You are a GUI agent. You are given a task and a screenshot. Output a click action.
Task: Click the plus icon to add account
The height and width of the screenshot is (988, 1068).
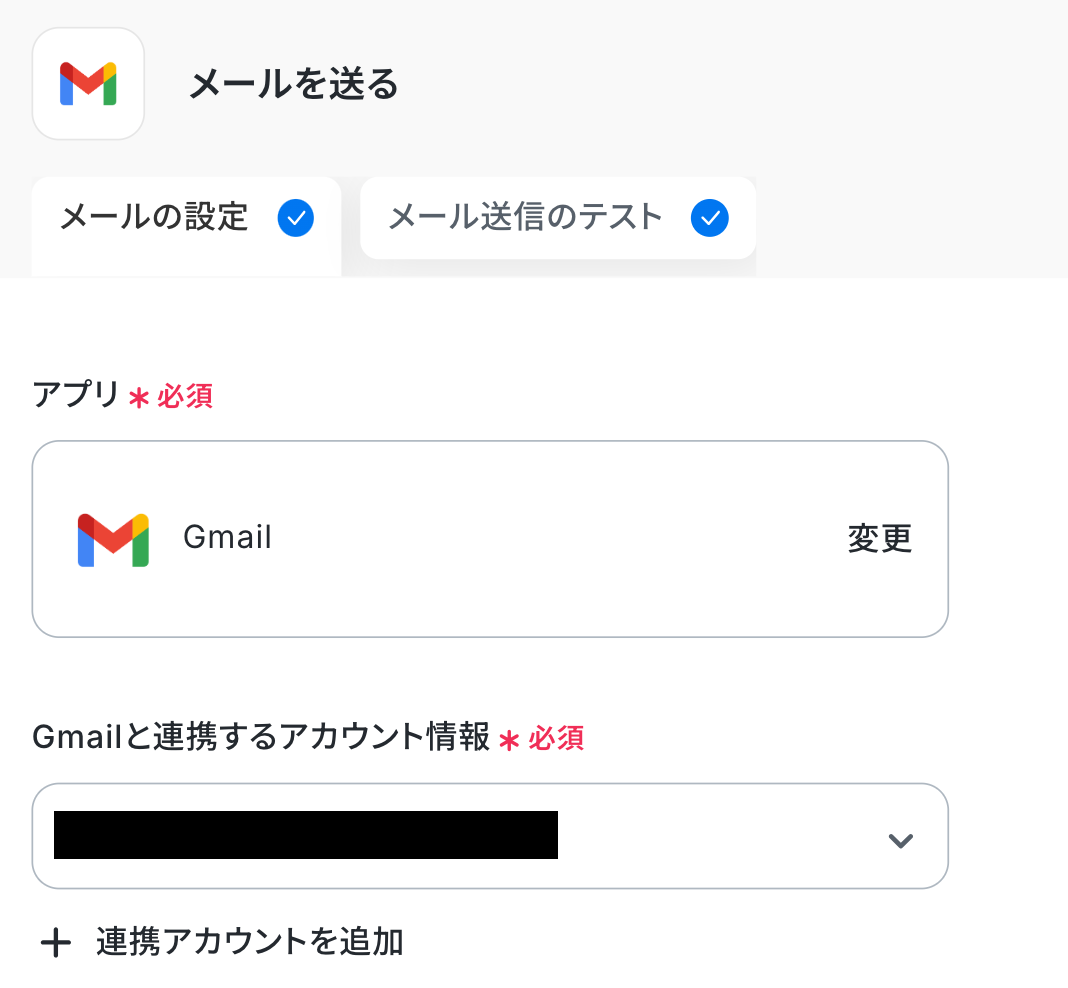[x=56, y=943]
